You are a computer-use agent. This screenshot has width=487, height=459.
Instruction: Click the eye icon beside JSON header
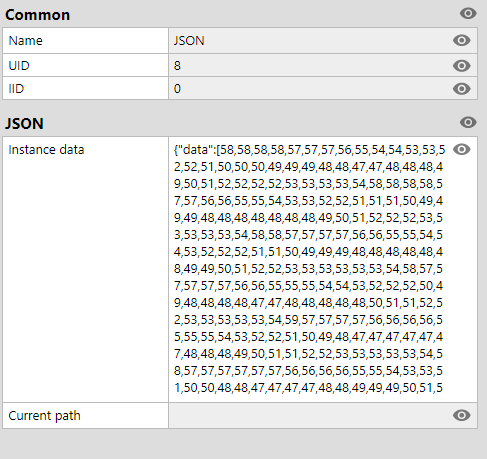click(x=468, y=122)
